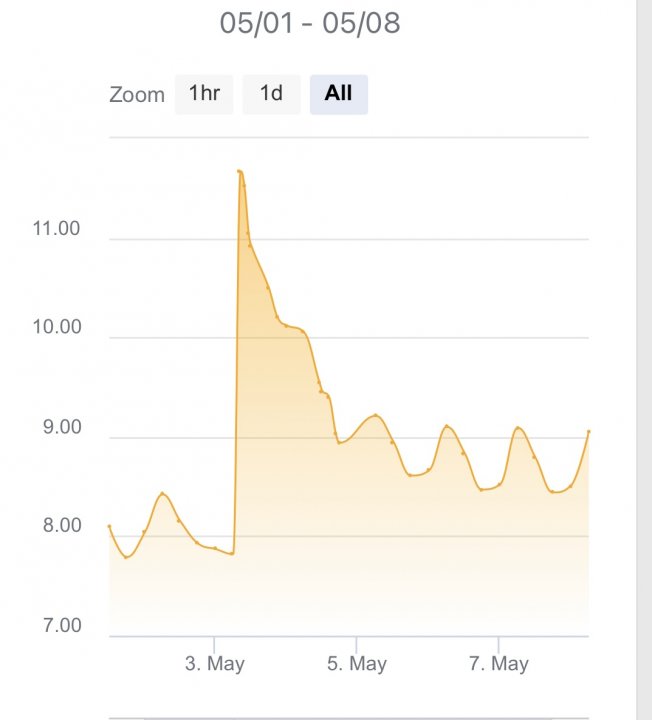
Task: Click the Zoom label
Action: click(137, 95)
